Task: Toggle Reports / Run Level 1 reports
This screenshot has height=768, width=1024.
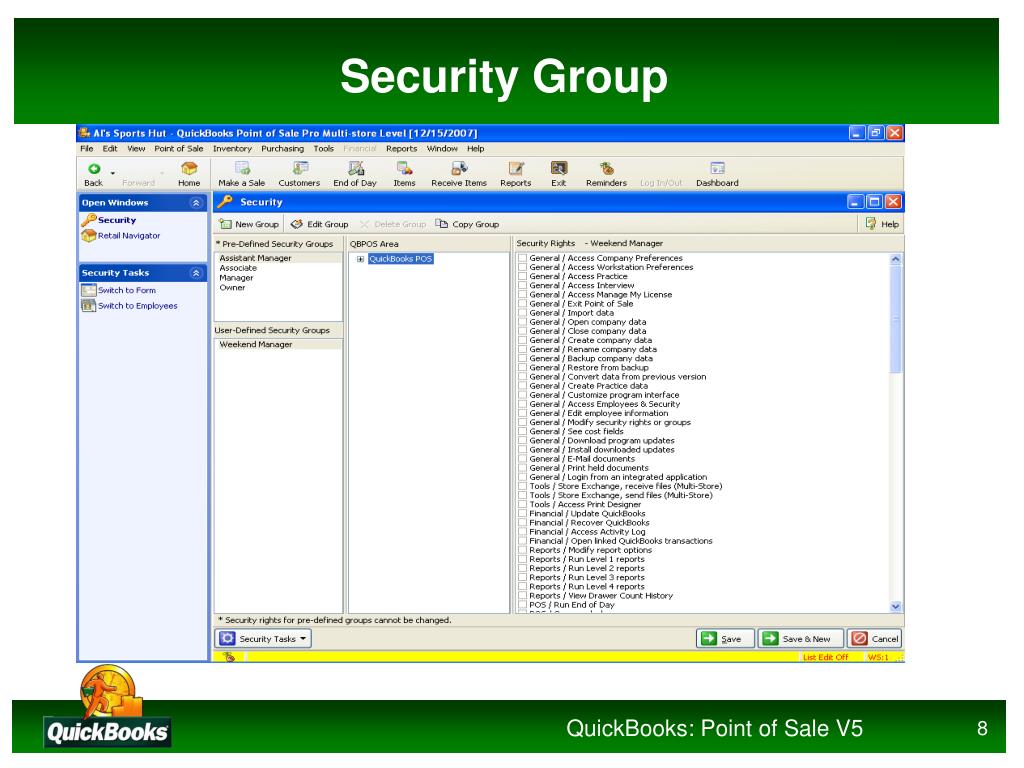Action: [x=522, y=559]
